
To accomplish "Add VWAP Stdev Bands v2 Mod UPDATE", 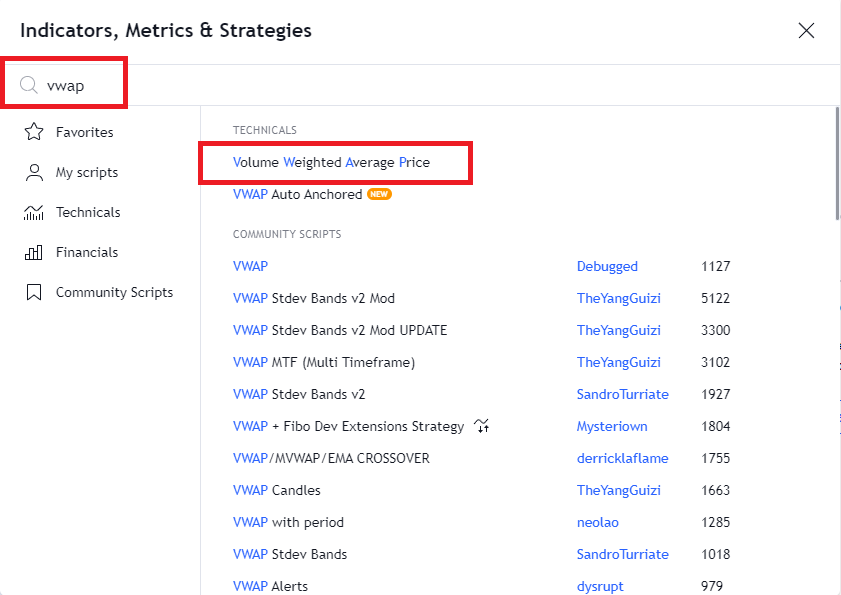I will (x=340, y=330).
